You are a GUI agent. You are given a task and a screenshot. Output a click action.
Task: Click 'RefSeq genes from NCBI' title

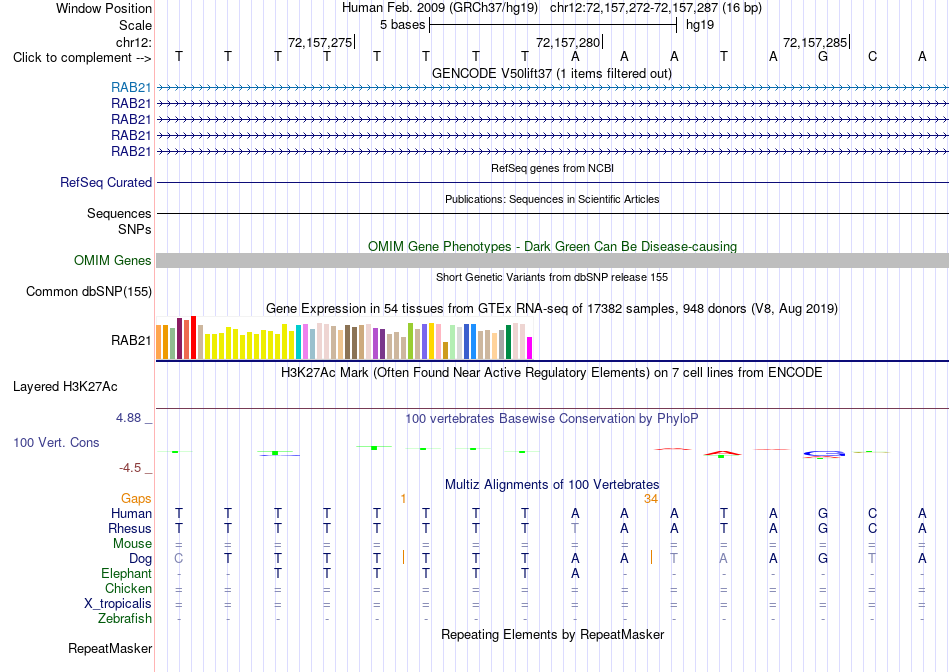[x=552, y=168]
